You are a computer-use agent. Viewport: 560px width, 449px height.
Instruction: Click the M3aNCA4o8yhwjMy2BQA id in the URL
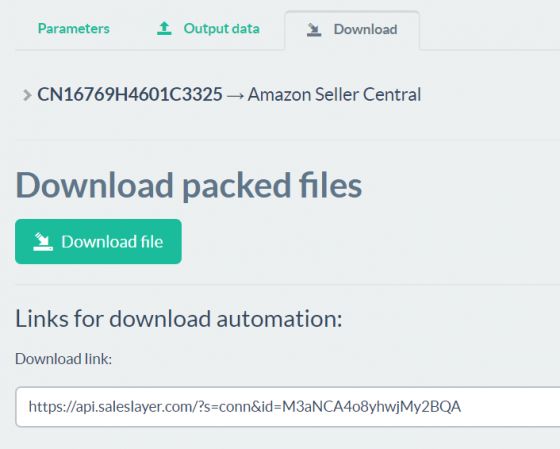(x=371, y=406)
